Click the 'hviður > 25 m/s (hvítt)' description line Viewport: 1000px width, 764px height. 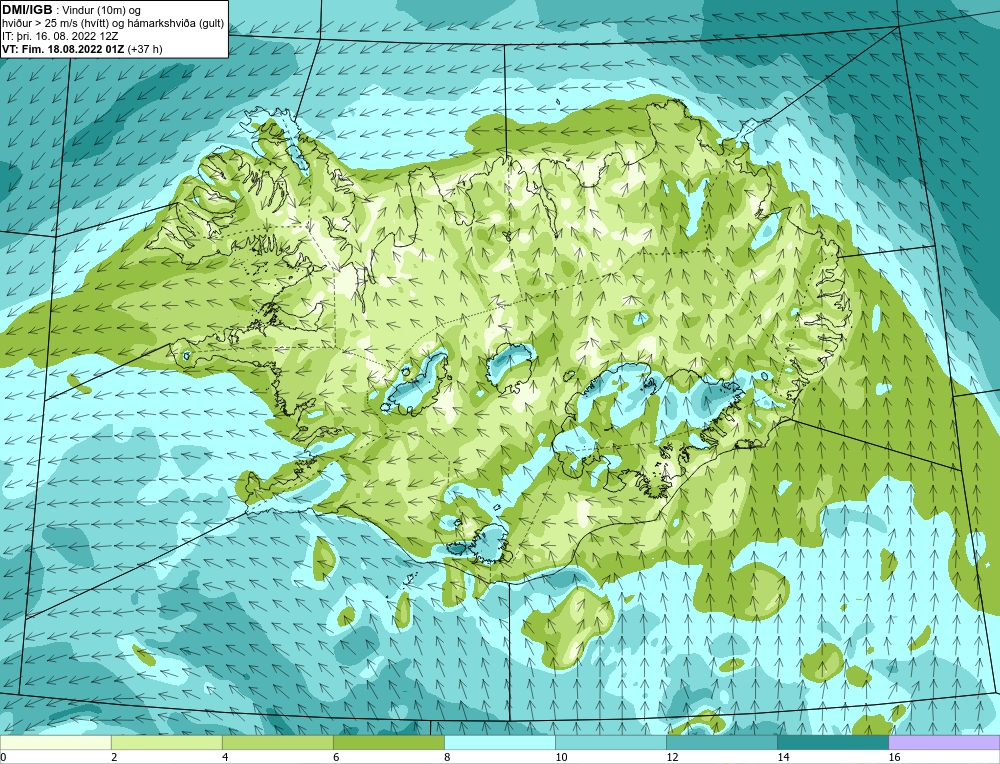[x=113, y=24]
